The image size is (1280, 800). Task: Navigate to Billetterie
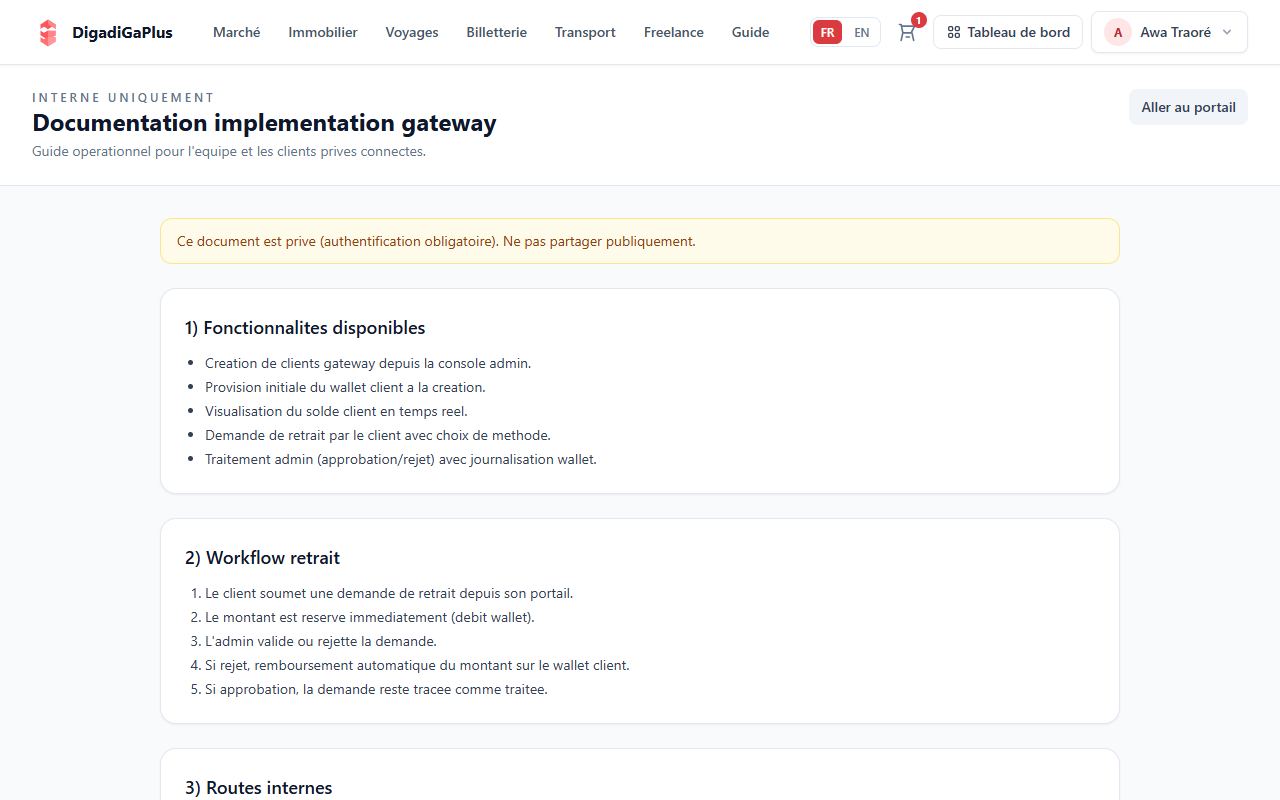coord(497,32)
